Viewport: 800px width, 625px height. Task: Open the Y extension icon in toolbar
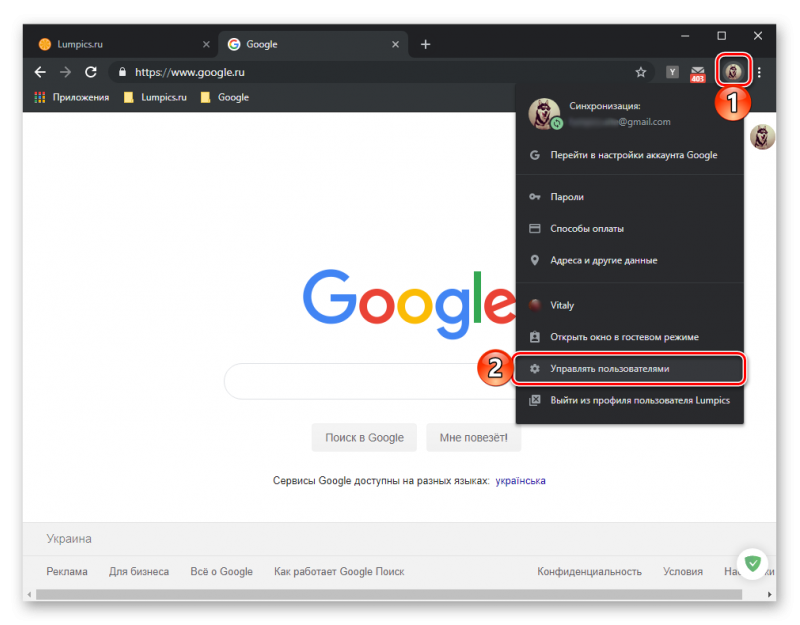(x=672, y=72)
